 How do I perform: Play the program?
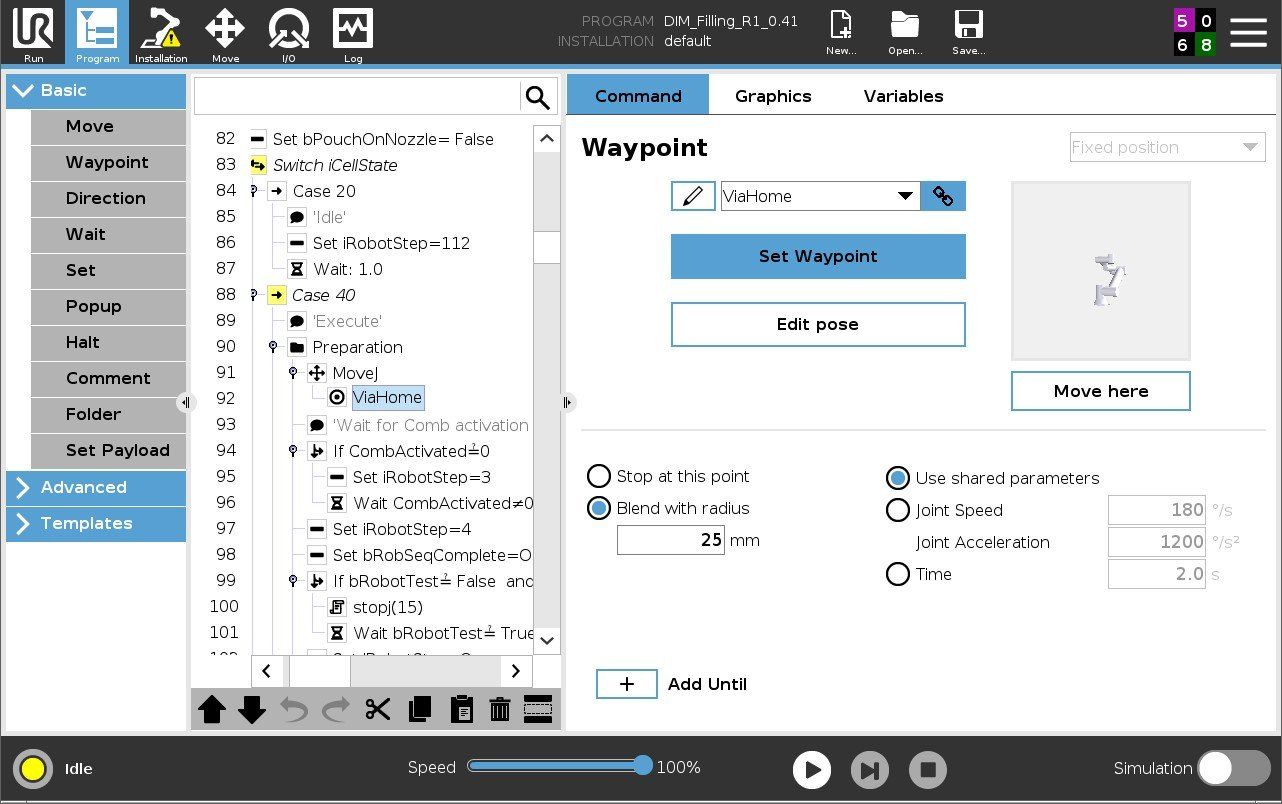coord(812,769)
